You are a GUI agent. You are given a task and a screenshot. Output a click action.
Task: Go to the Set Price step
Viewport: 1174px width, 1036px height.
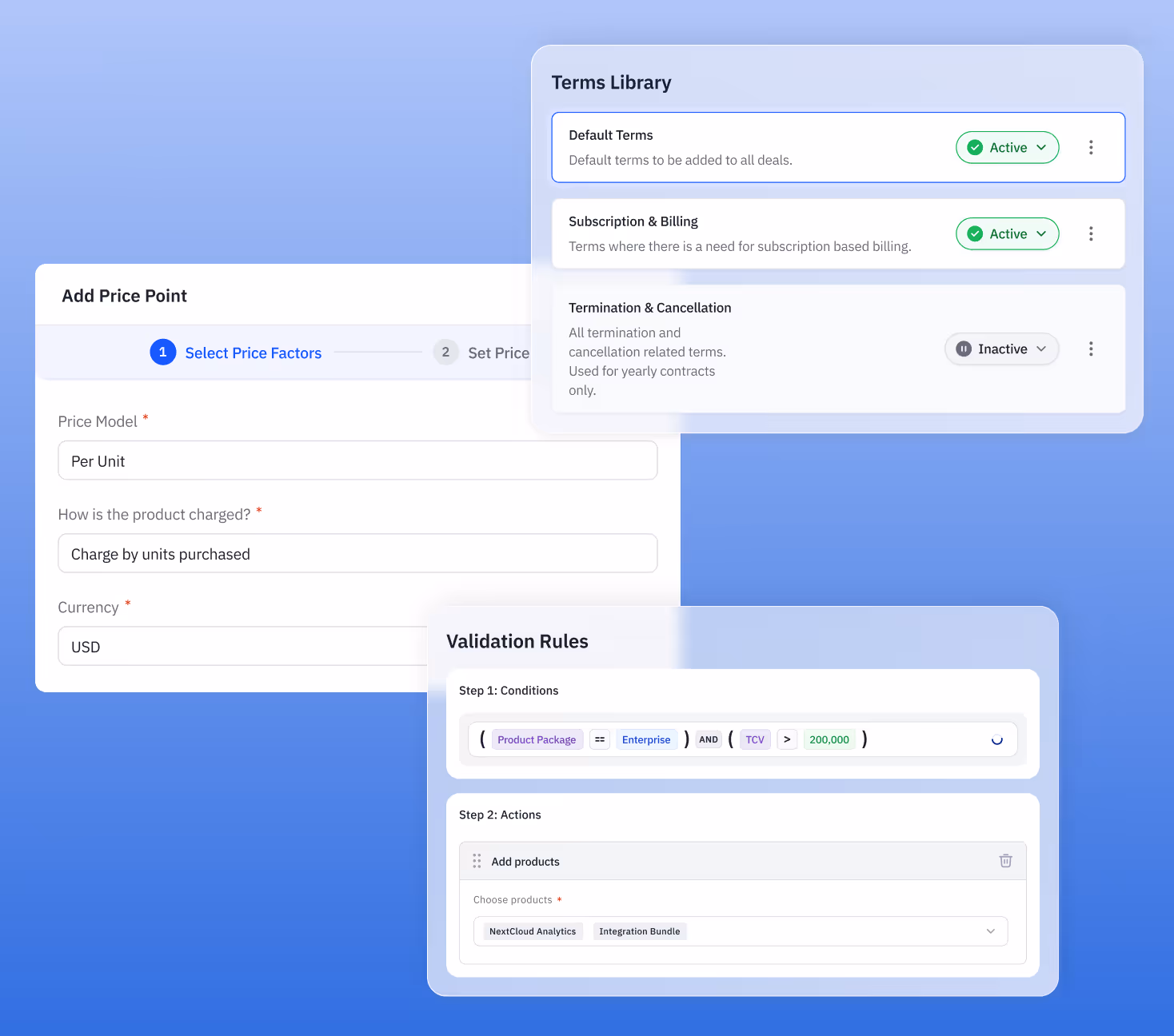pyautogui.click(x=498, y=353)
